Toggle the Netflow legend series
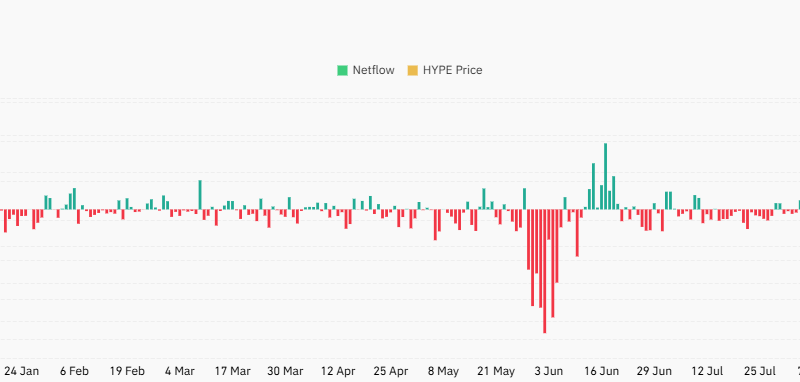Viewport: 800px width, 382px height. pos(365,70)
